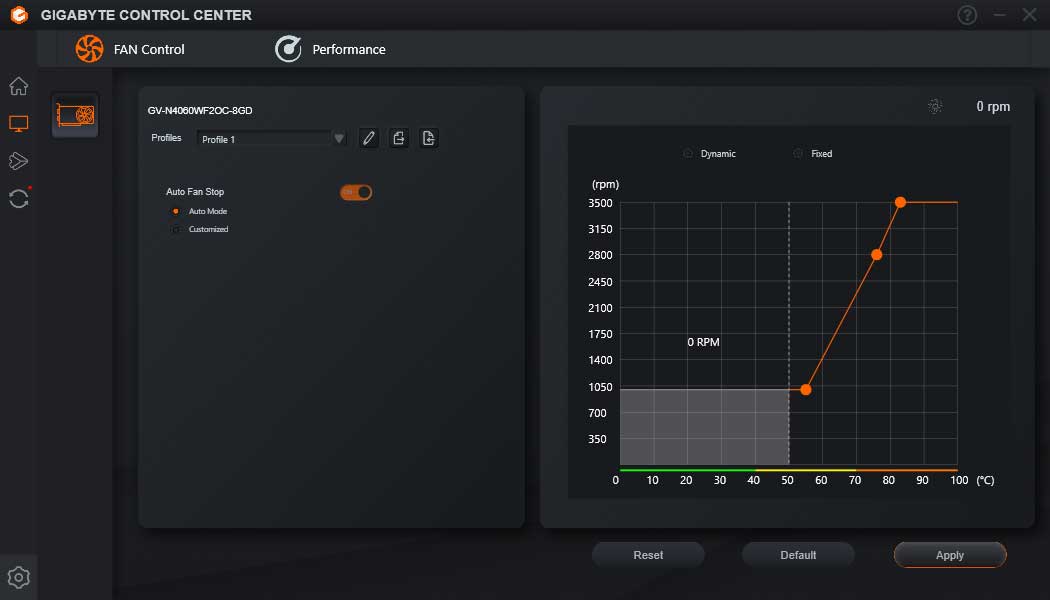Select the FAN Control fan icon
This screenshot has width=1050, height=600.
pyautogui.click(x=90, y=48)
